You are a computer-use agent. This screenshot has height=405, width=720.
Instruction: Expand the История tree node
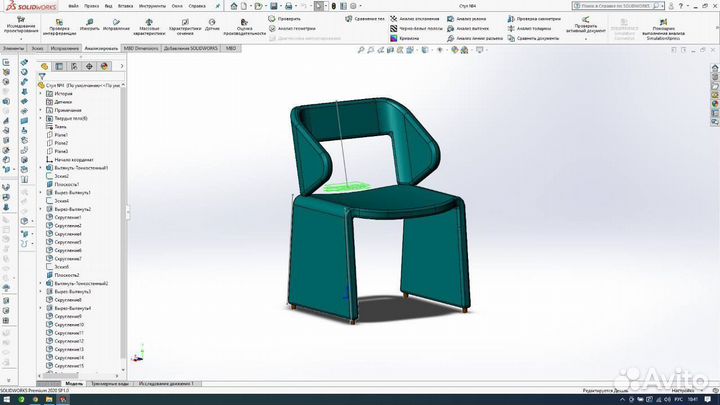41,94
